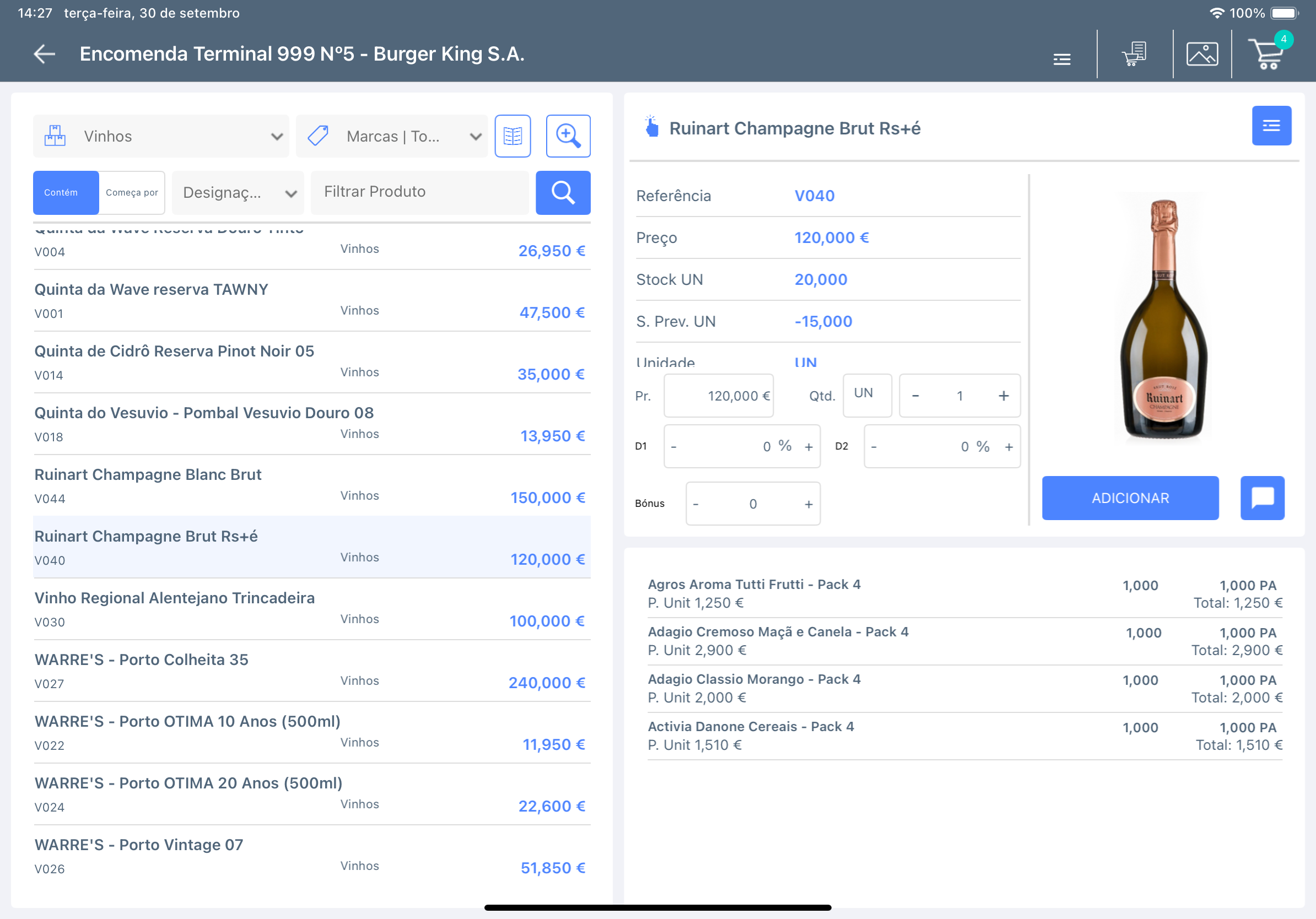Image resolution: width=1316 pixels, height=919 pixels.
Task: Open the image gallery icon
Action: [x=1202, y=54]
